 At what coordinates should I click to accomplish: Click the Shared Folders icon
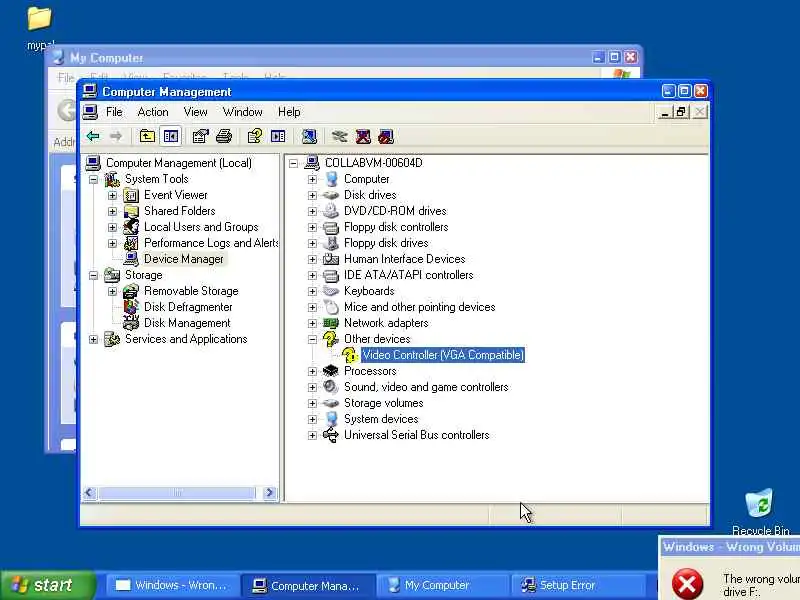coord(131,211)
